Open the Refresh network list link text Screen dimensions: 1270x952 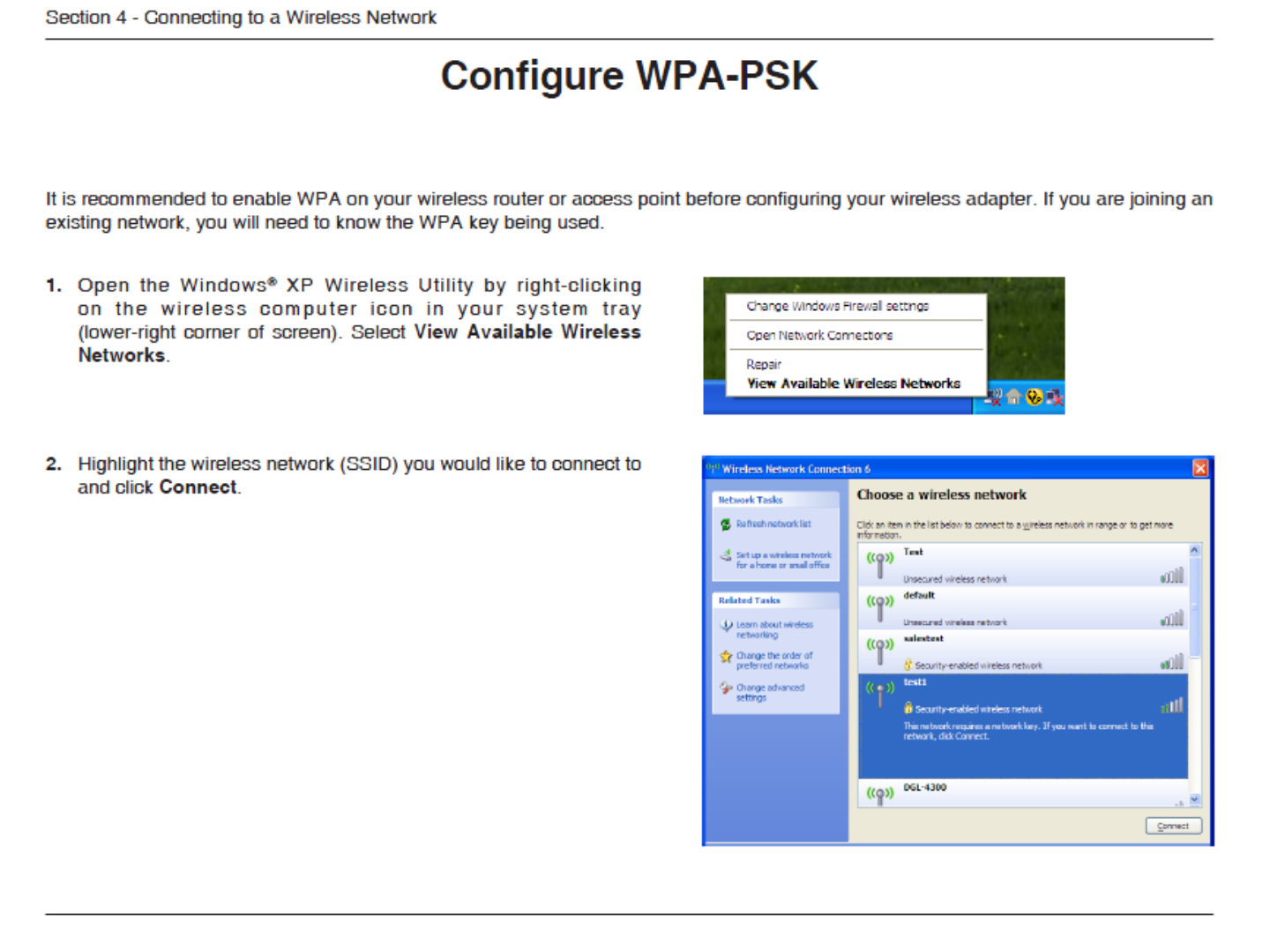[773, 524]
